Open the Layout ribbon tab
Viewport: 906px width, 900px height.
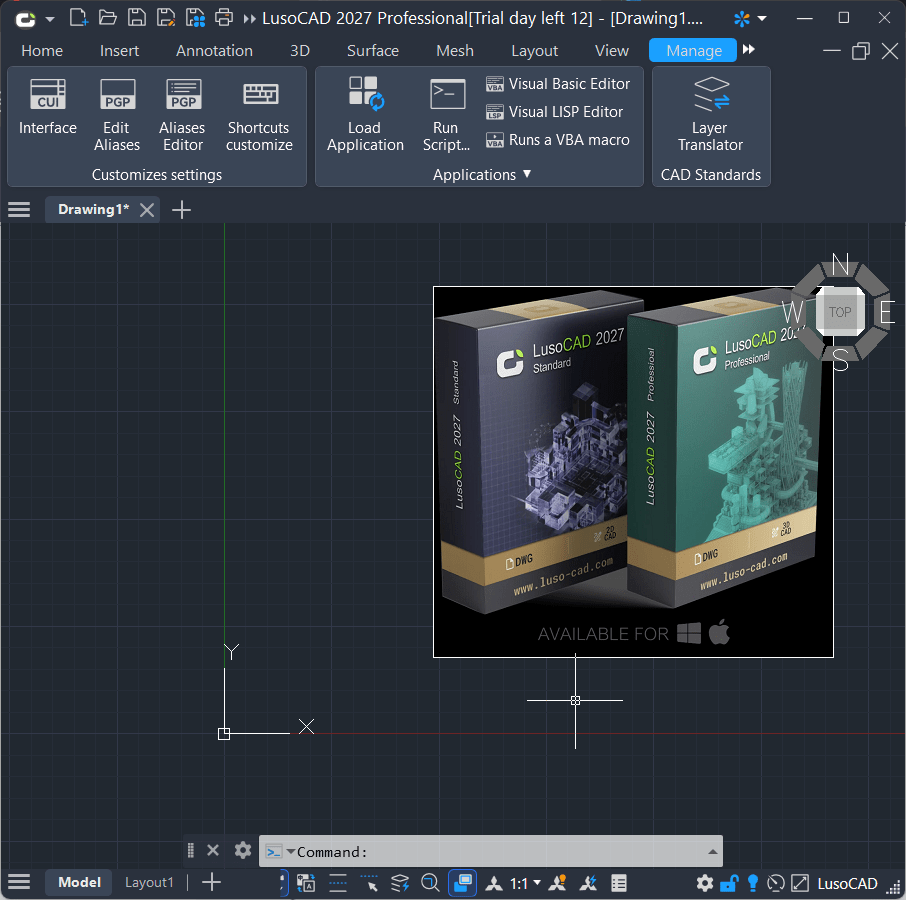[x=534, y=51]
